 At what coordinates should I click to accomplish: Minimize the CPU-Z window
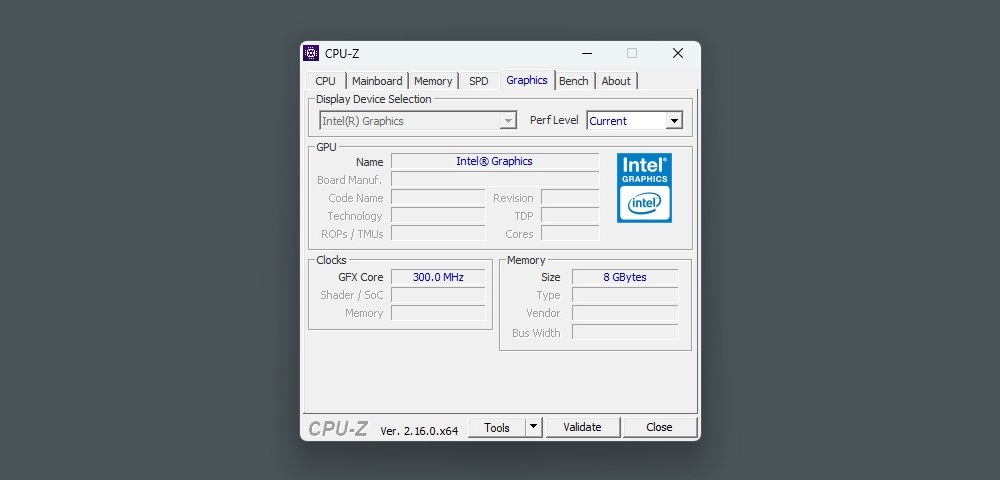click(586, 54)
